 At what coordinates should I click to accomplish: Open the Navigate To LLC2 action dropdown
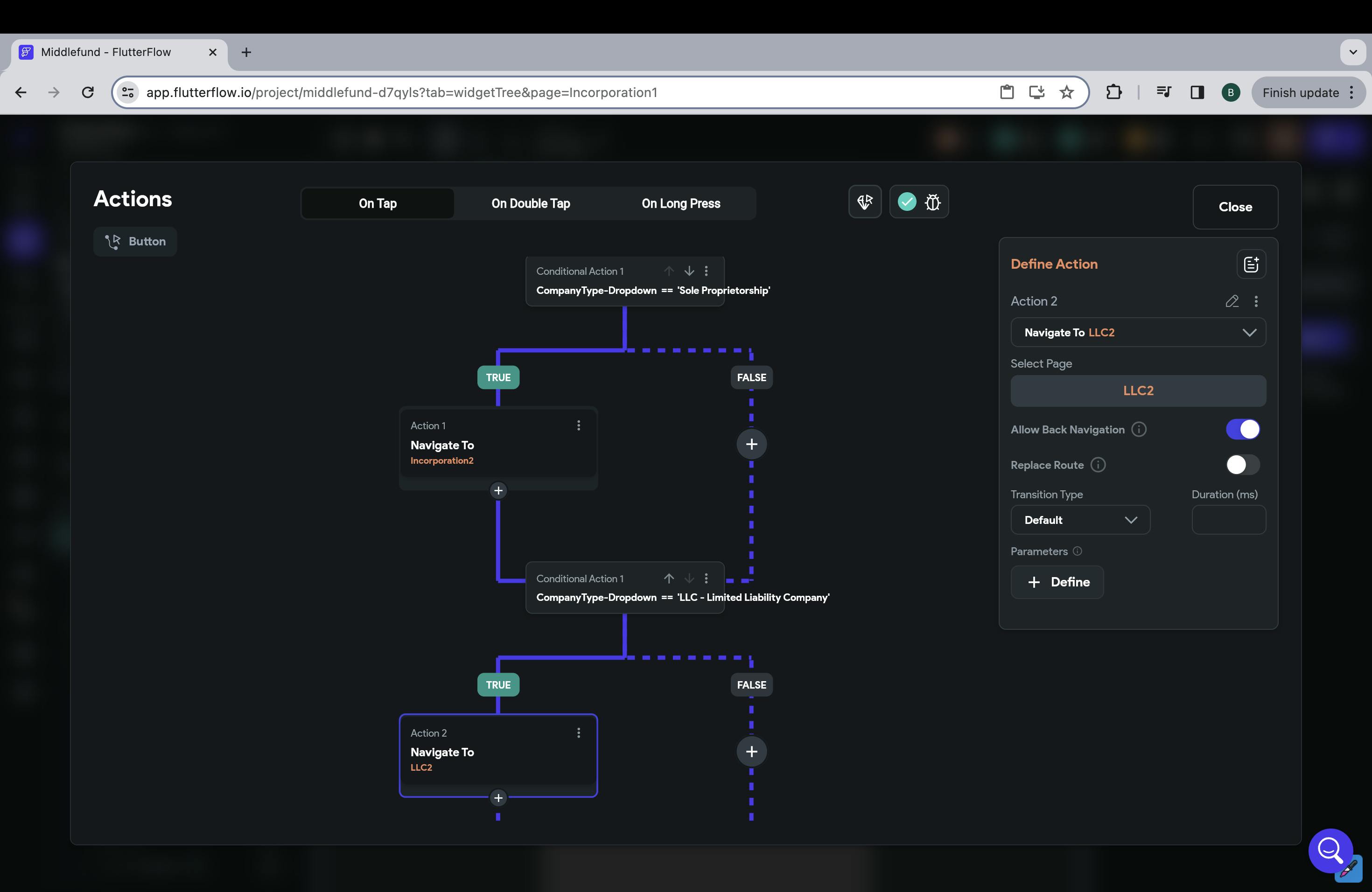pyautogui.click(x=1138, y=333)
